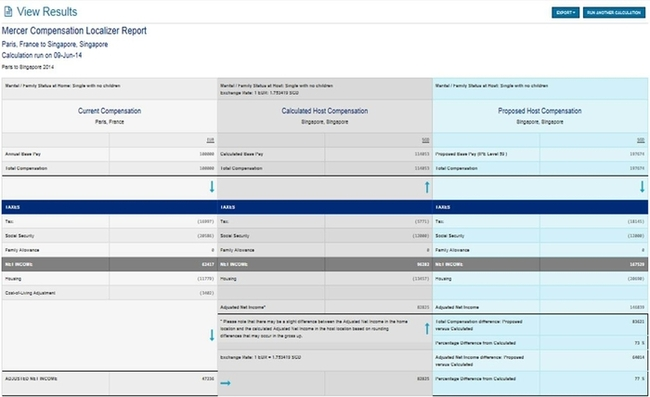650x397 pixels.
Task: Click TAXES header in Calculated column
Action: 228,207
